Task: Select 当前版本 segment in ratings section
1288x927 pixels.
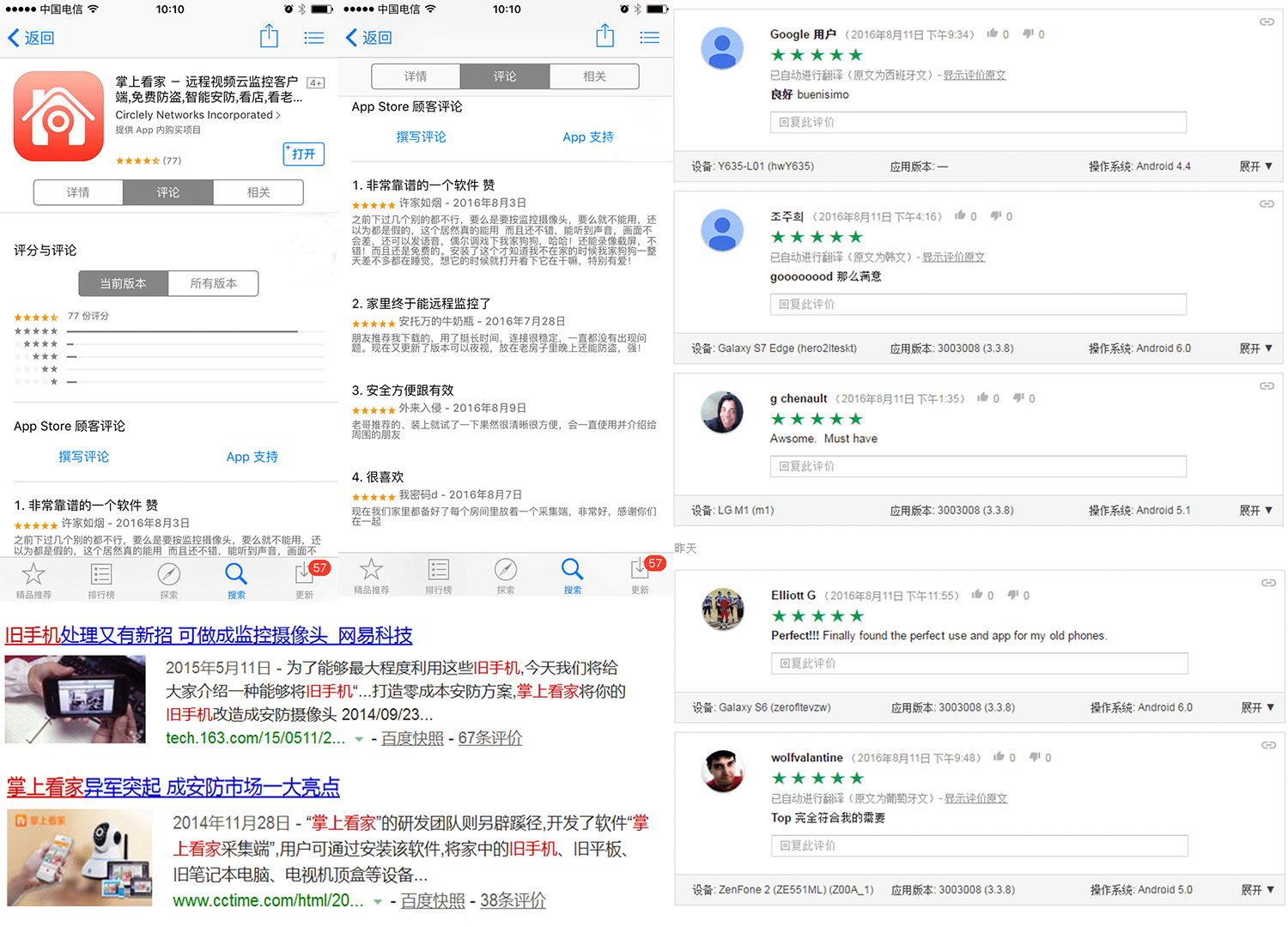Action: 123,283
